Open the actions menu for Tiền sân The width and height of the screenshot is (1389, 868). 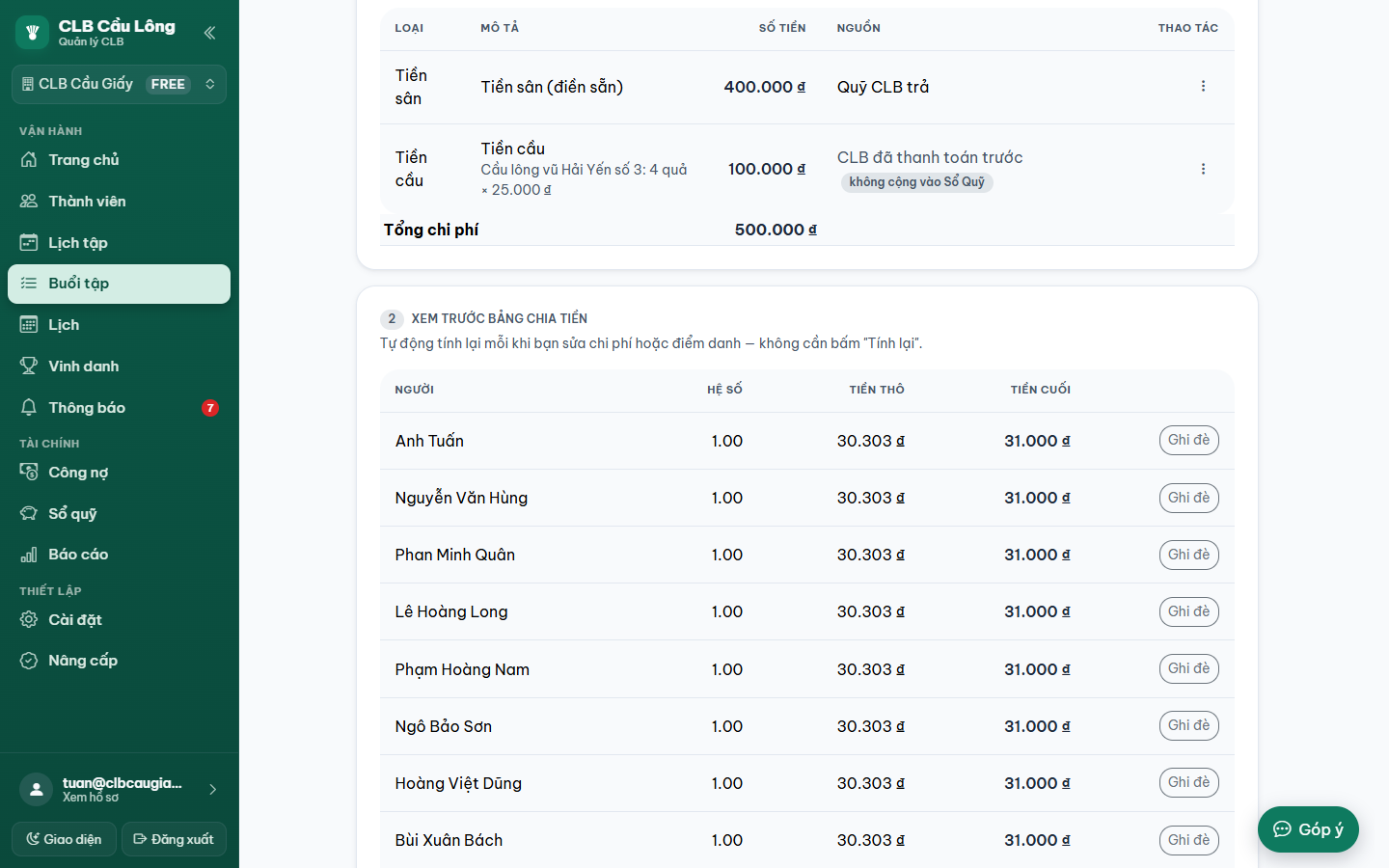pyautogui.click(x=1203, y=87)
